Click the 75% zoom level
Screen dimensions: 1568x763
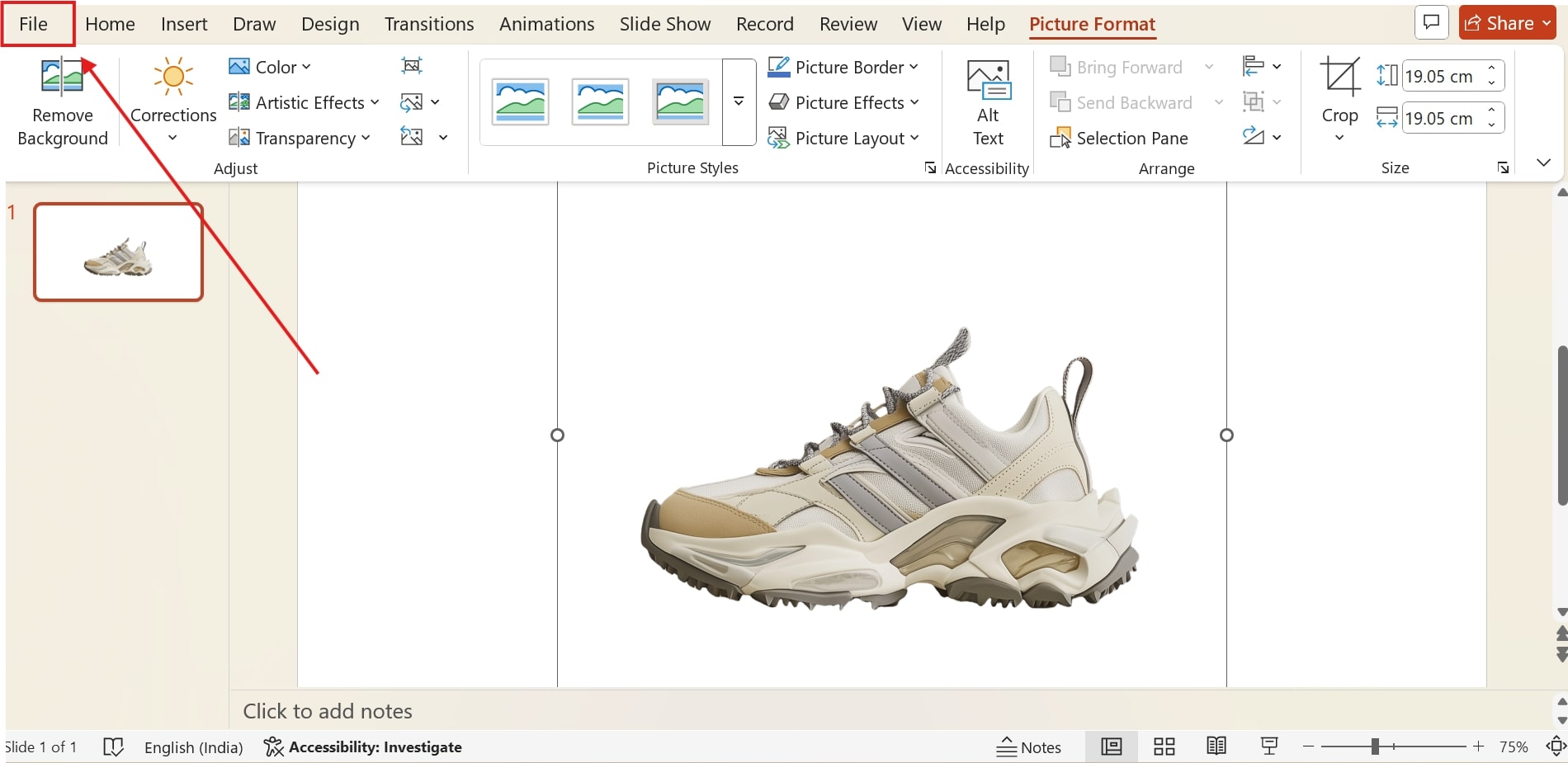pos(1514,747)
